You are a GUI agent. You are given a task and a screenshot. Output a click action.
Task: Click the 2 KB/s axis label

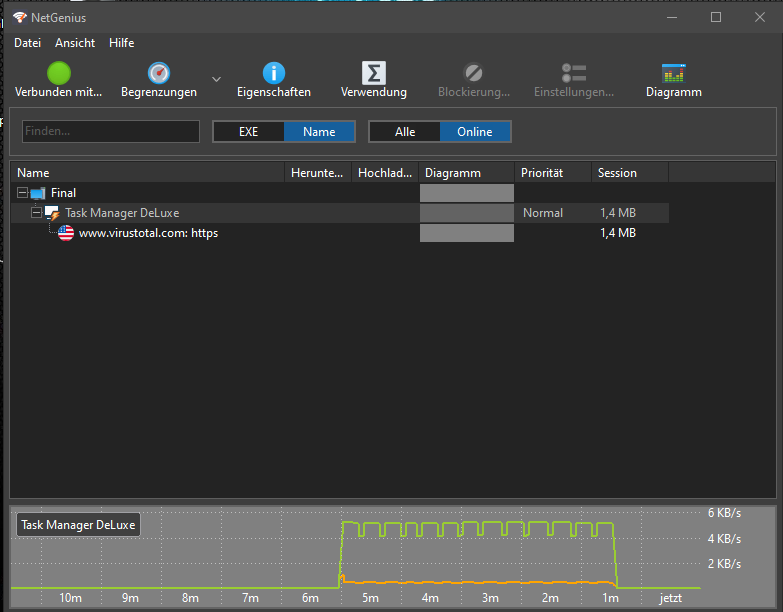click(x=725, y=564)
